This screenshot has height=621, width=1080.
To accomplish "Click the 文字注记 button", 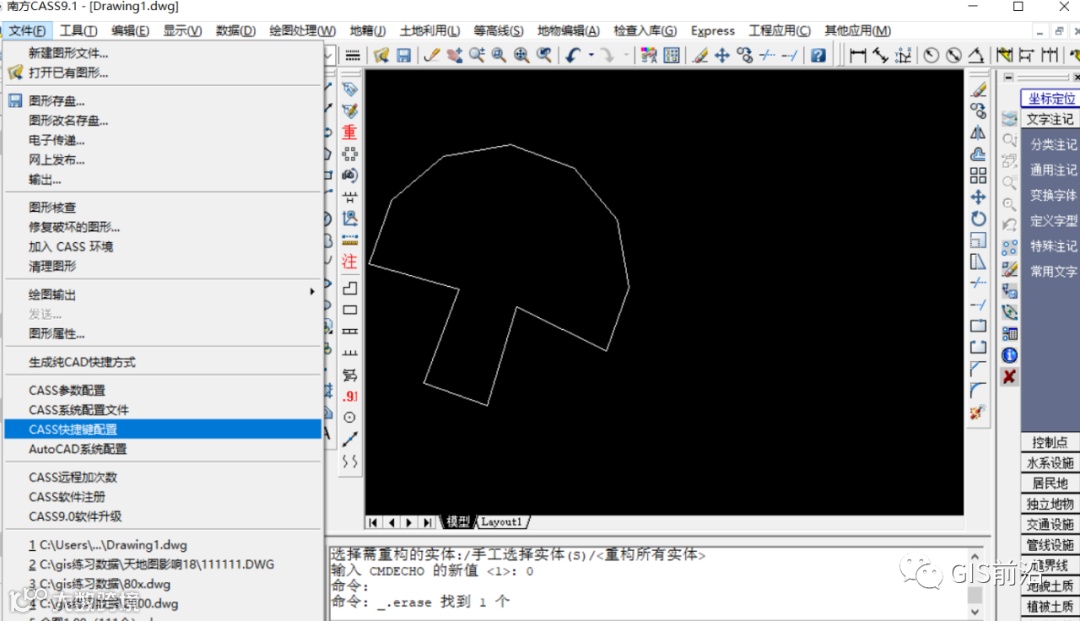I will [1051, 119].
